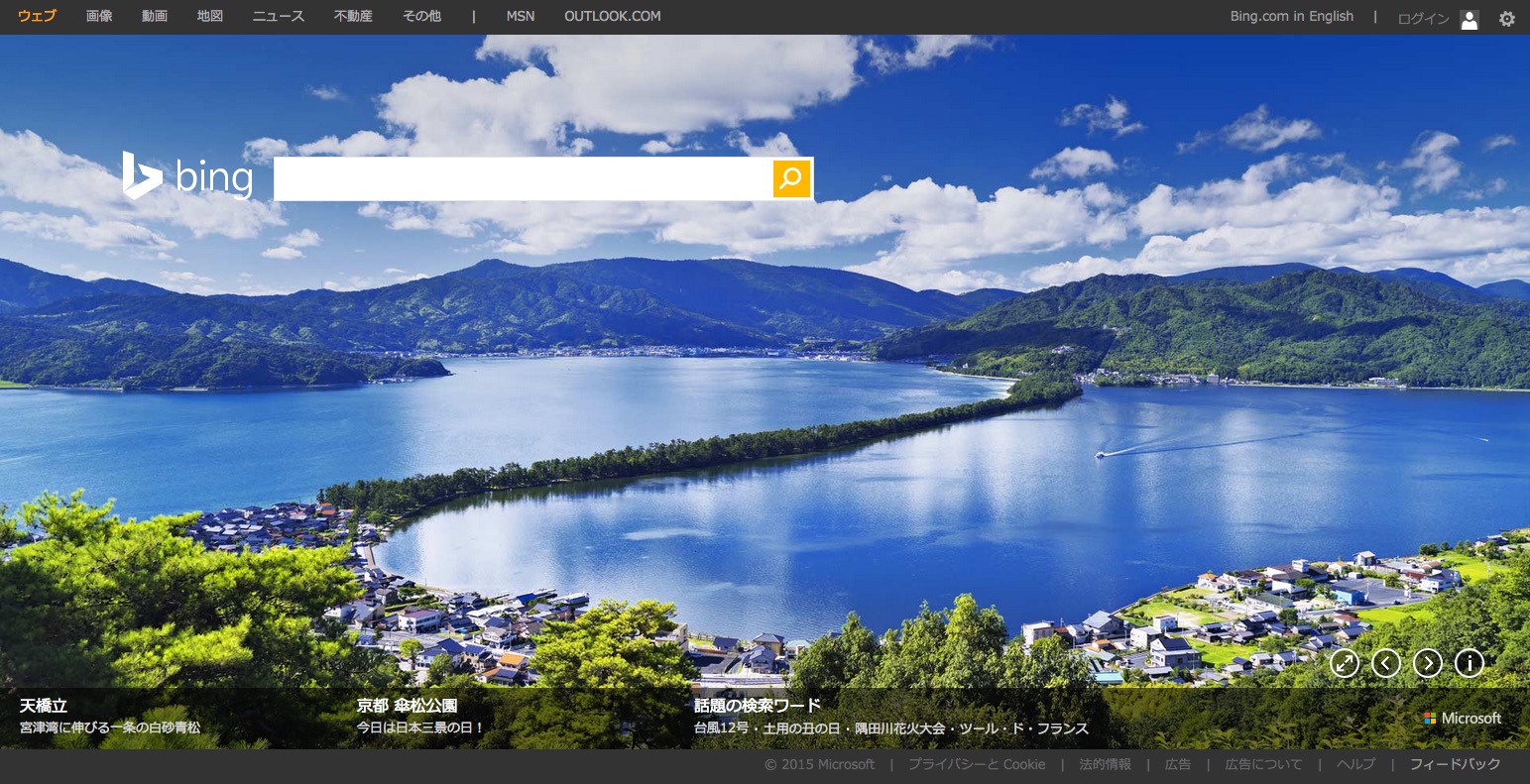Open the 天橋立 image caption link
Screen dimensions: 1530x784
[x=44, y=706]
